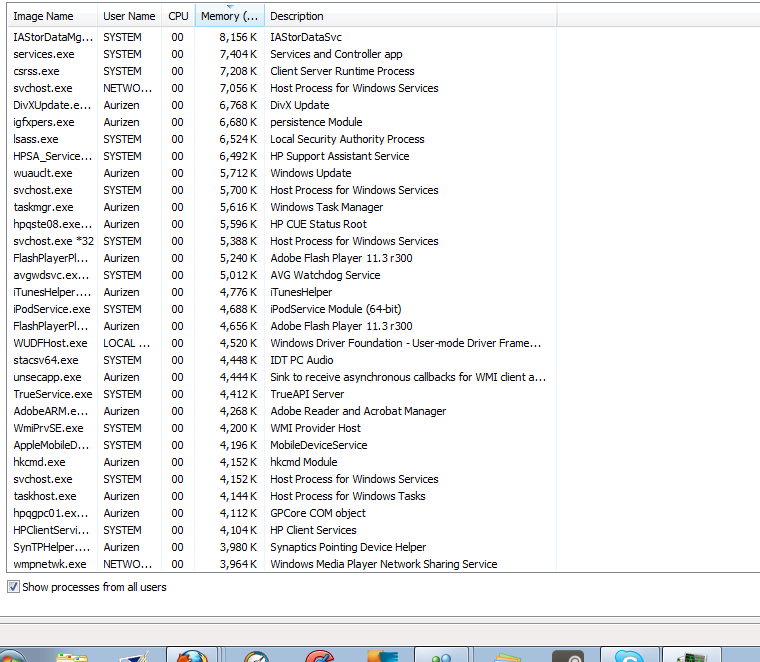Click the 'Local Security Authority Process' description

[347, 139]
